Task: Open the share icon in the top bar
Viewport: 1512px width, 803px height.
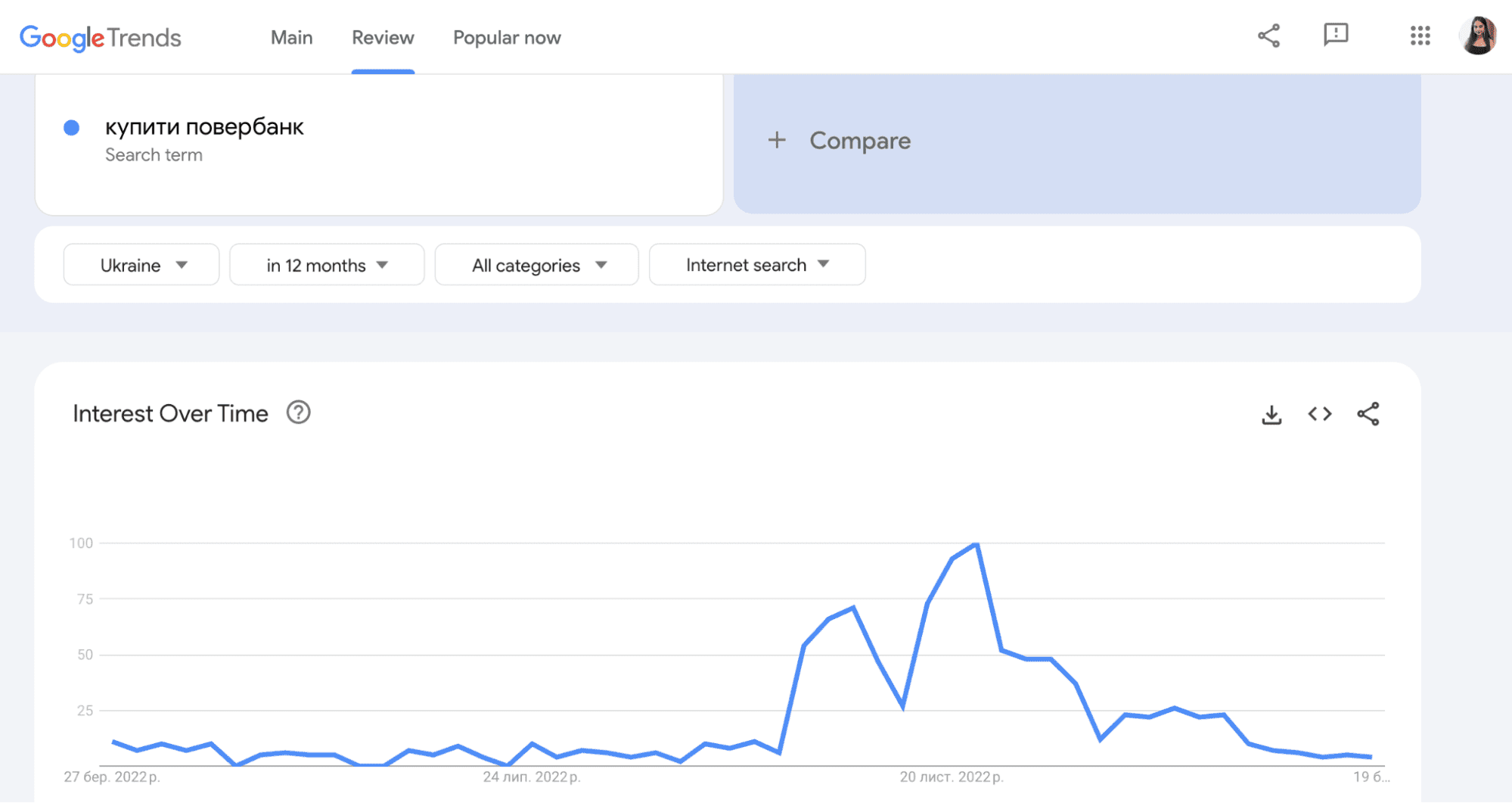Action: [1269, 35]
